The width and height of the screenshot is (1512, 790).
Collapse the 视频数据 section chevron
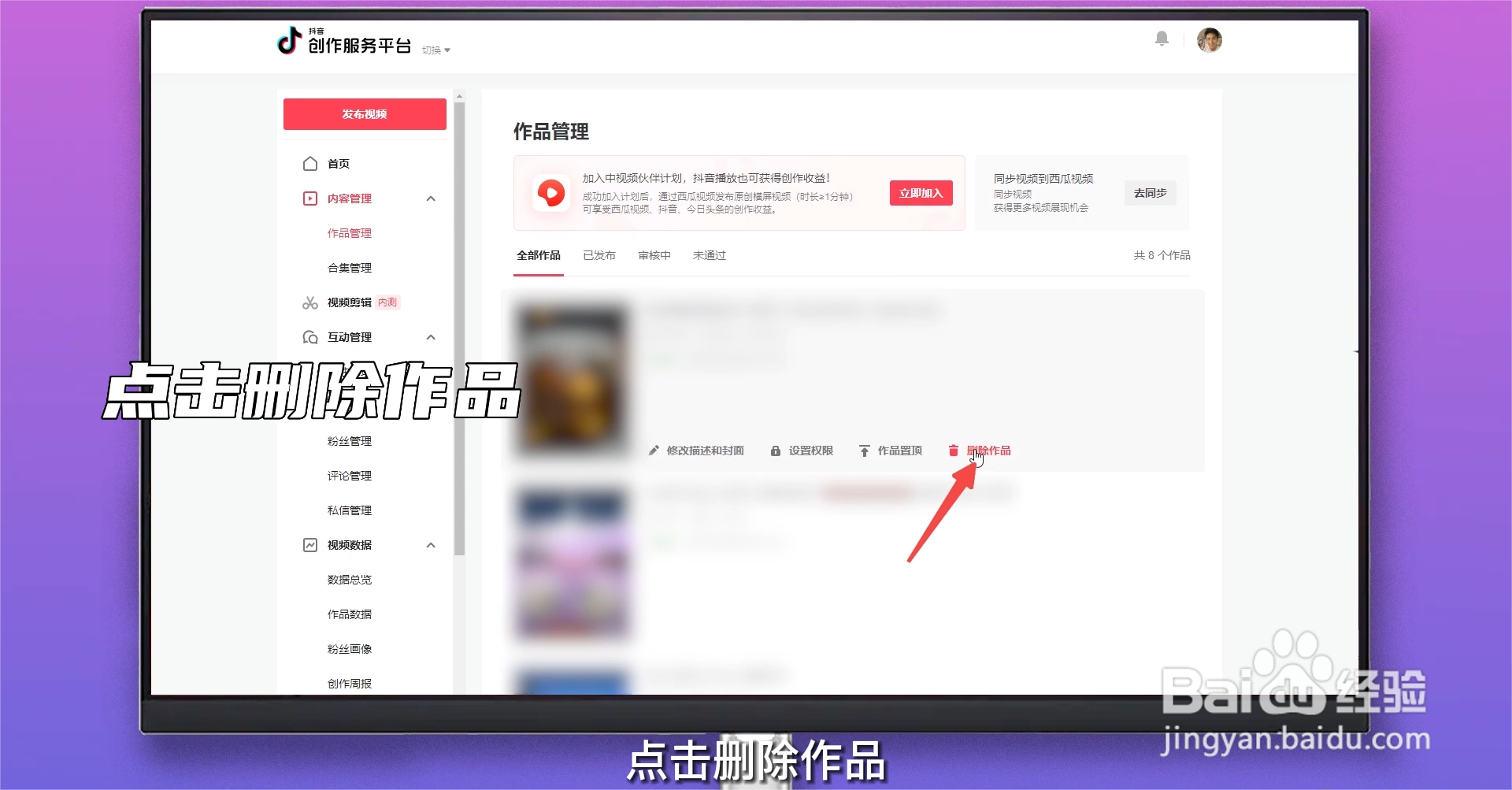431,545
